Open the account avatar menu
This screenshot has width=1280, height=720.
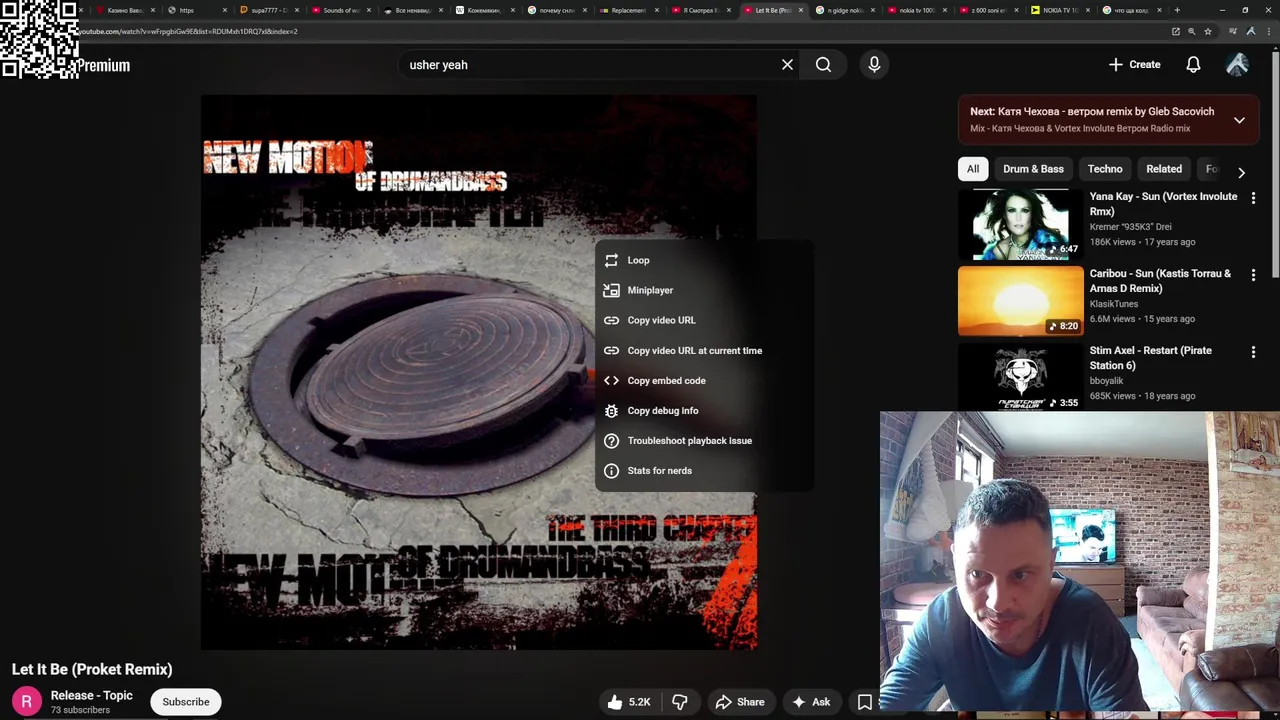(1237, 65)
